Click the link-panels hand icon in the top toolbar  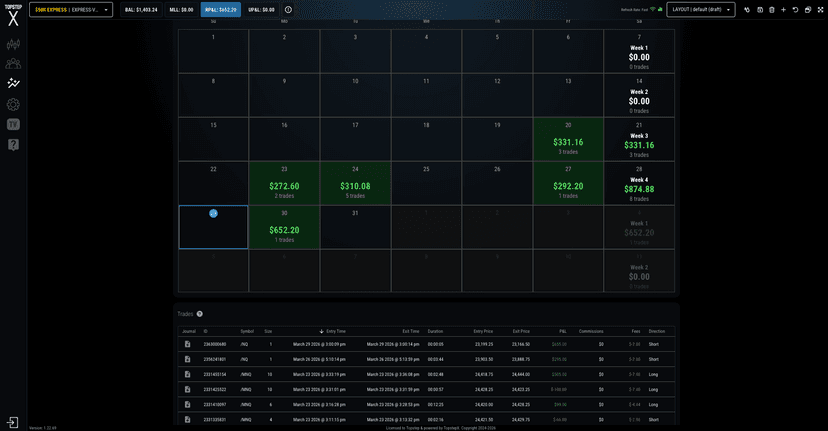[747, 10]
